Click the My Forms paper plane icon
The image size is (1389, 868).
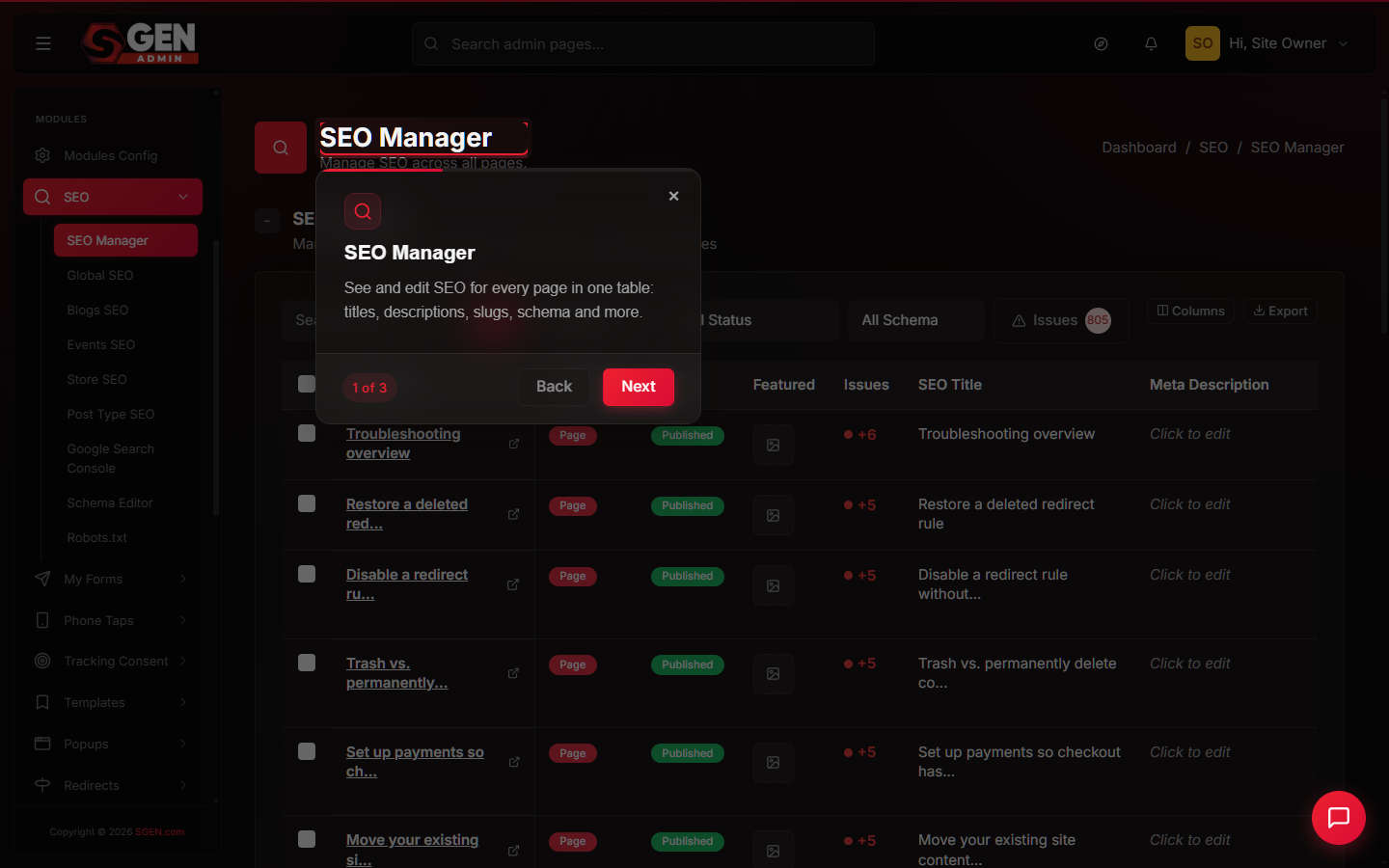(42, 579)
